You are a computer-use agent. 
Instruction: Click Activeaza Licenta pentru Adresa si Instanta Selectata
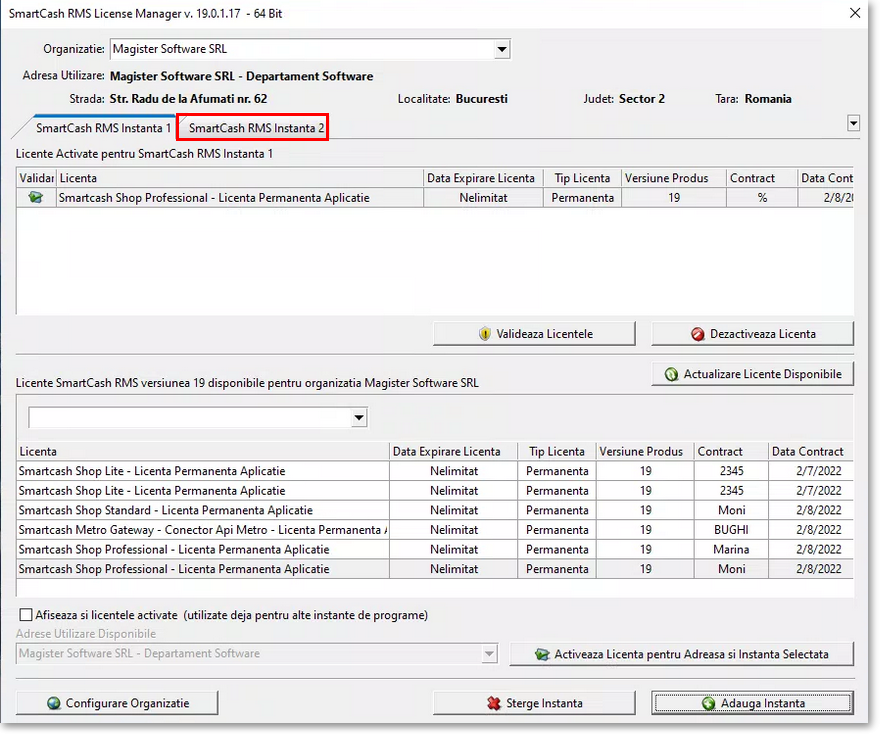click(681, 654)
